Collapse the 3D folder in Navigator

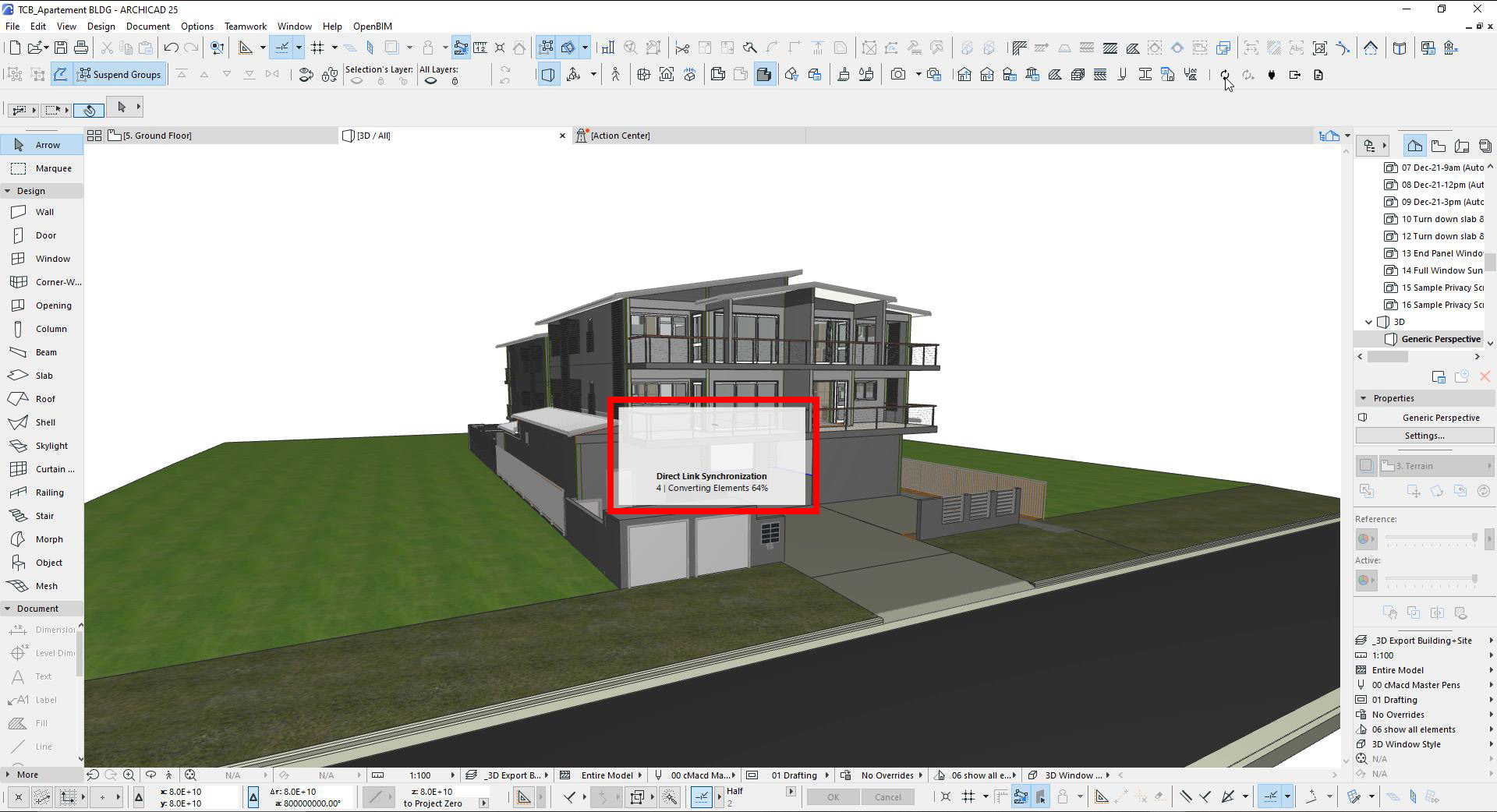pos(1368,322)
